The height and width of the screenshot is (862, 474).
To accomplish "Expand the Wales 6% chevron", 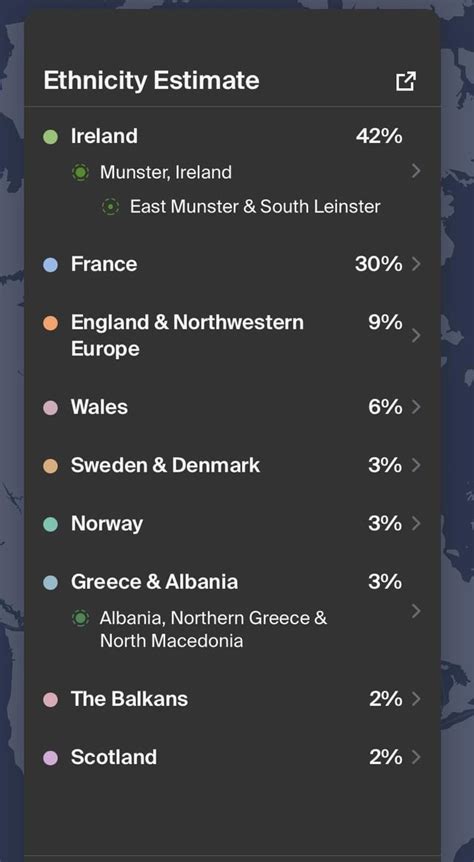I will (x=416, y=407).
